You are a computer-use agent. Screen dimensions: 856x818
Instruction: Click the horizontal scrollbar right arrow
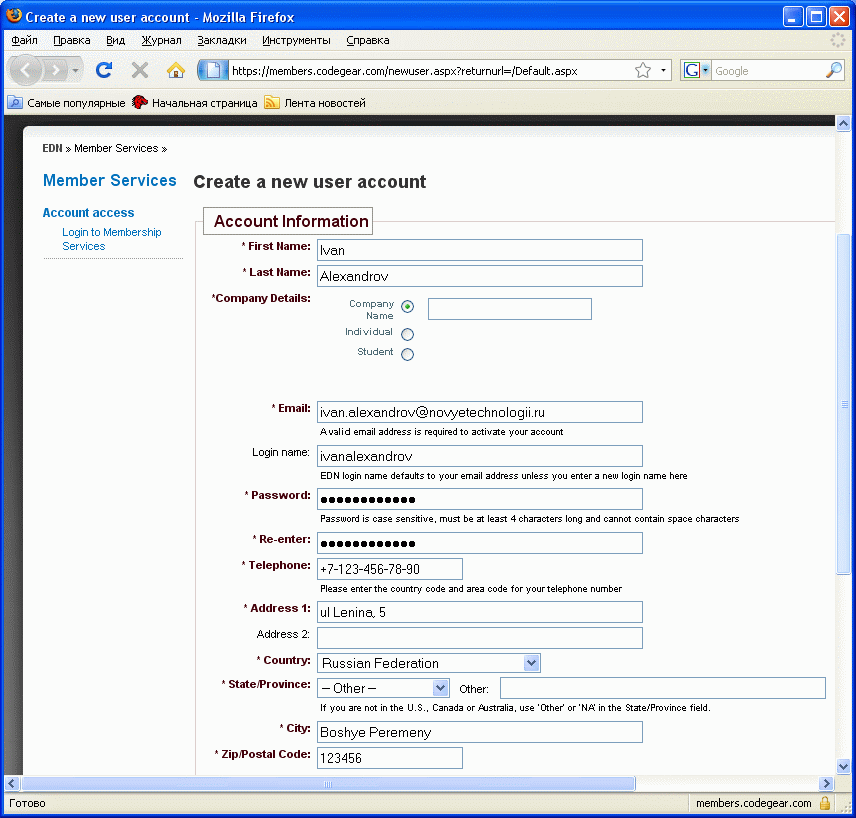point(826,784)
